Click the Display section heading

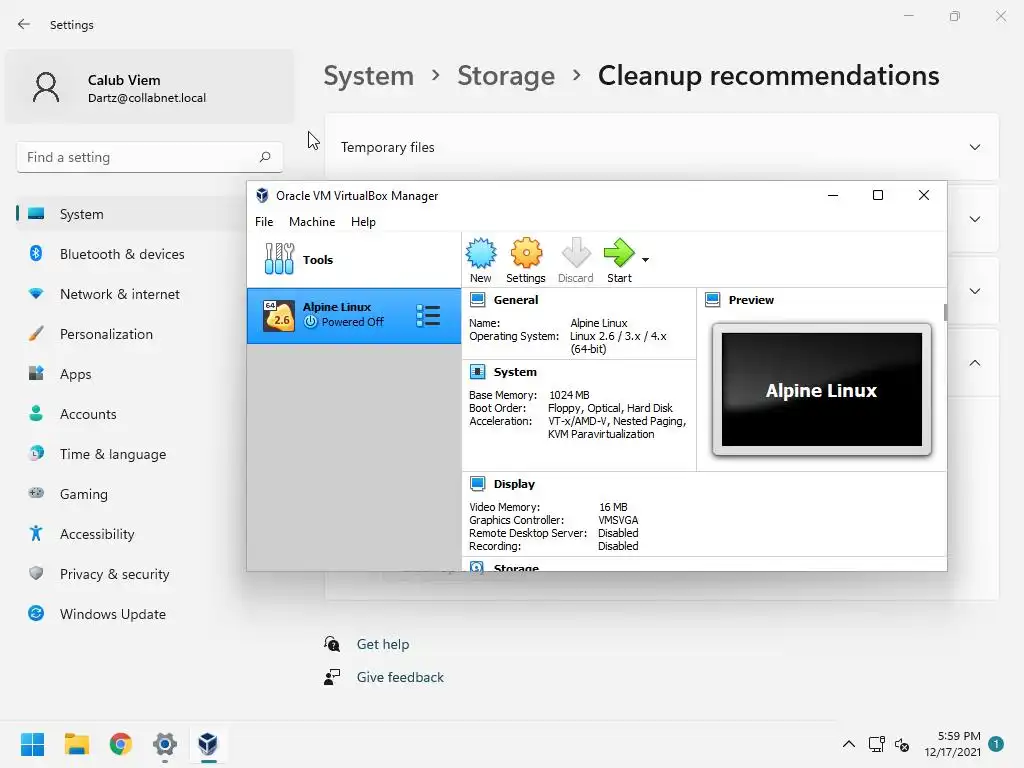(514, 484)
